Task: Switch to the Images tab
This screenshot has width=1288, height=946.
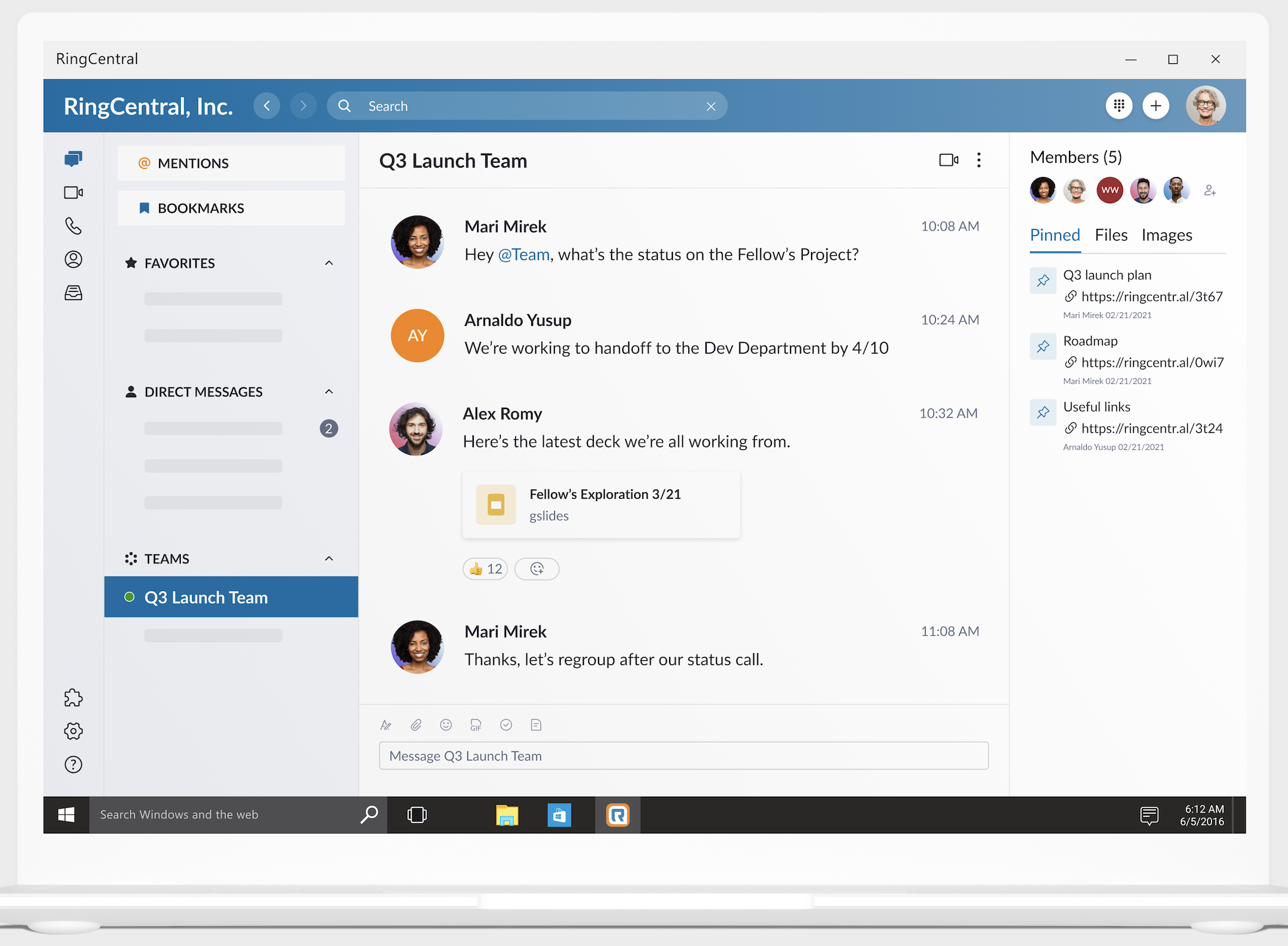Action: (1166, 236)
